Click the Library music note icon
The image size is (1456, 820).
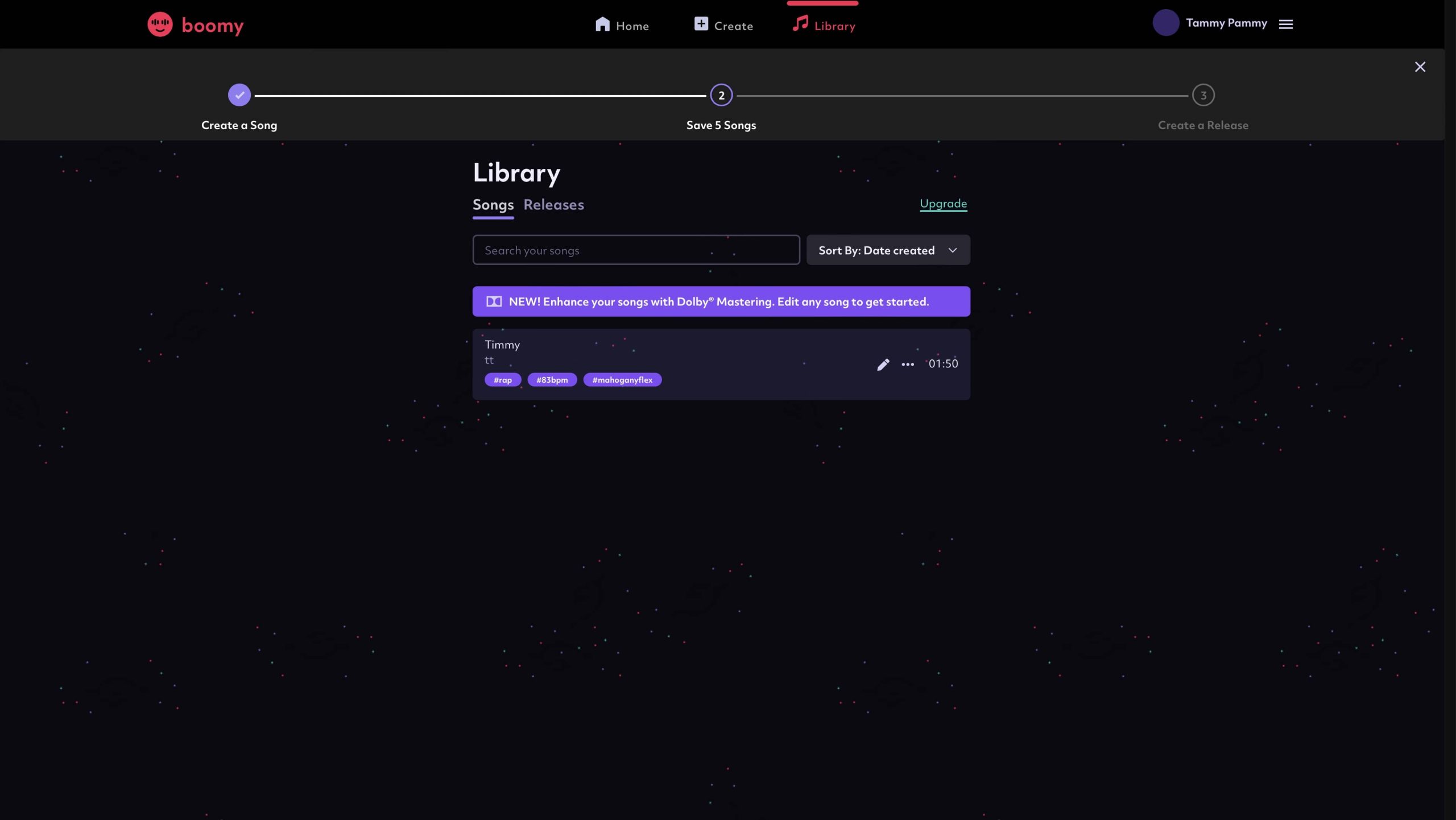(800, 23)
